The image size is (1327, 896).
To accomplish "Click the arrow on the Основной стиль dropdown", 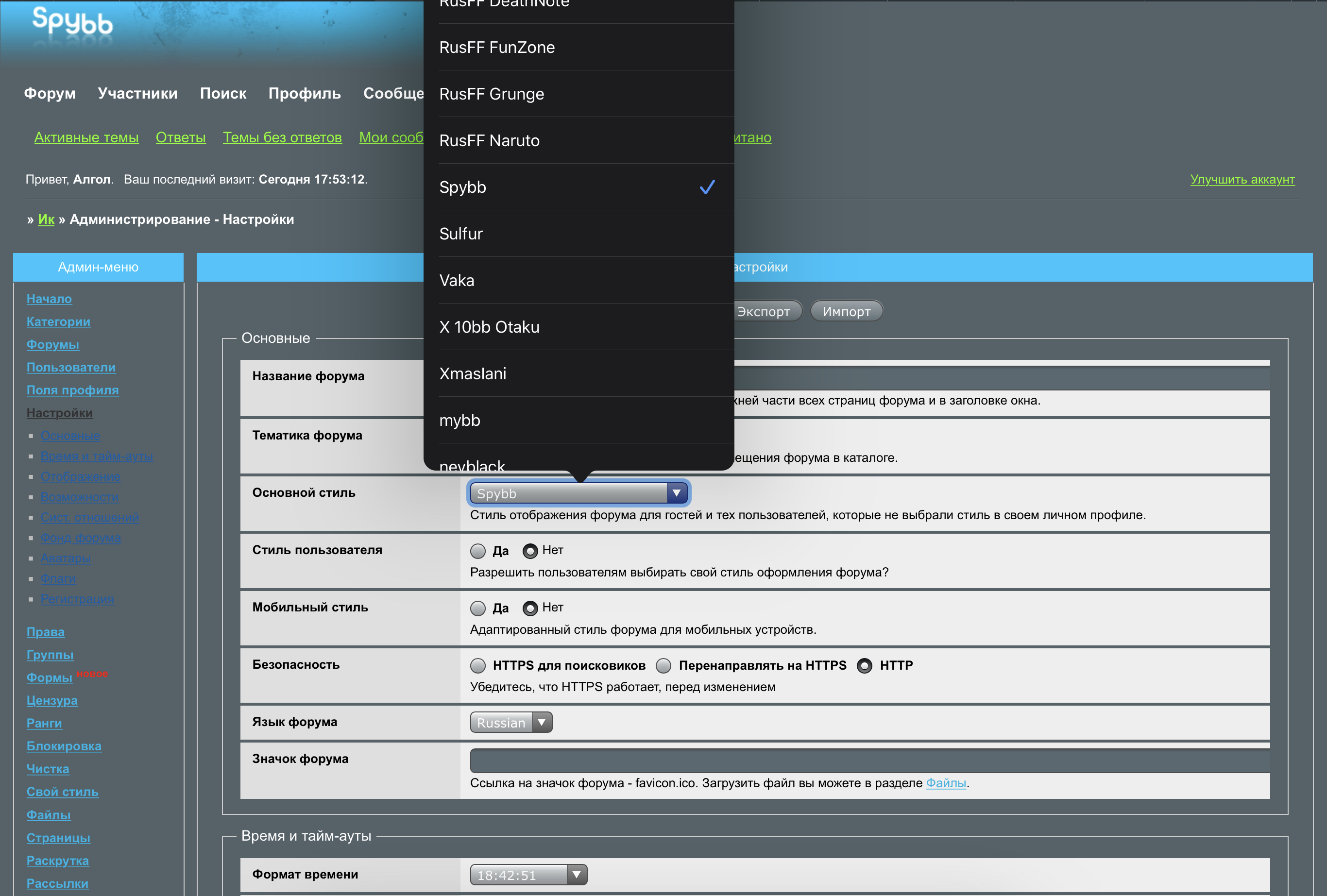I will coord(677,493).
